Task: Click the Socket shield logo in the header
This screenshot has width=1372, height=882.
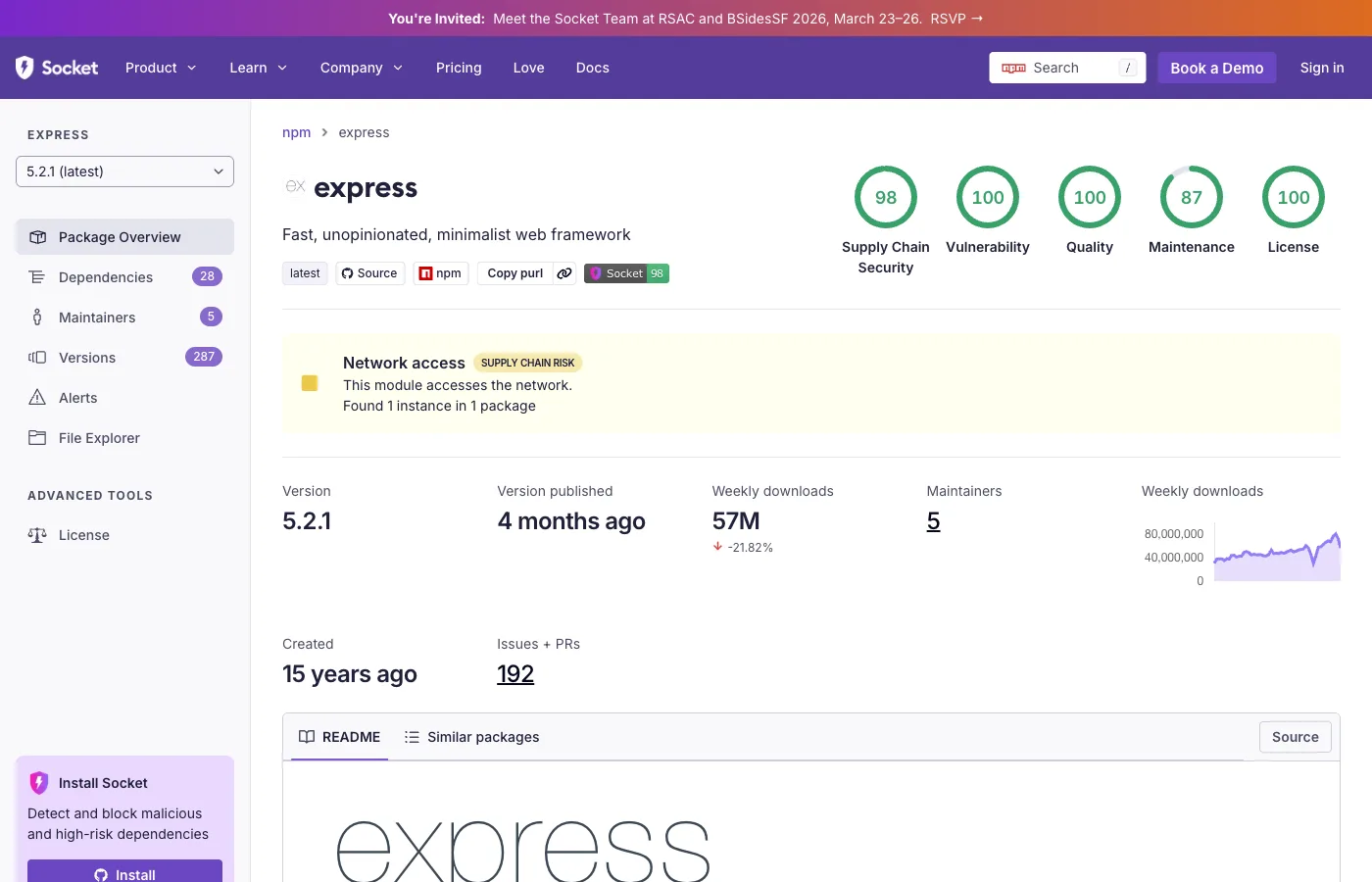Action: [24, 67]
